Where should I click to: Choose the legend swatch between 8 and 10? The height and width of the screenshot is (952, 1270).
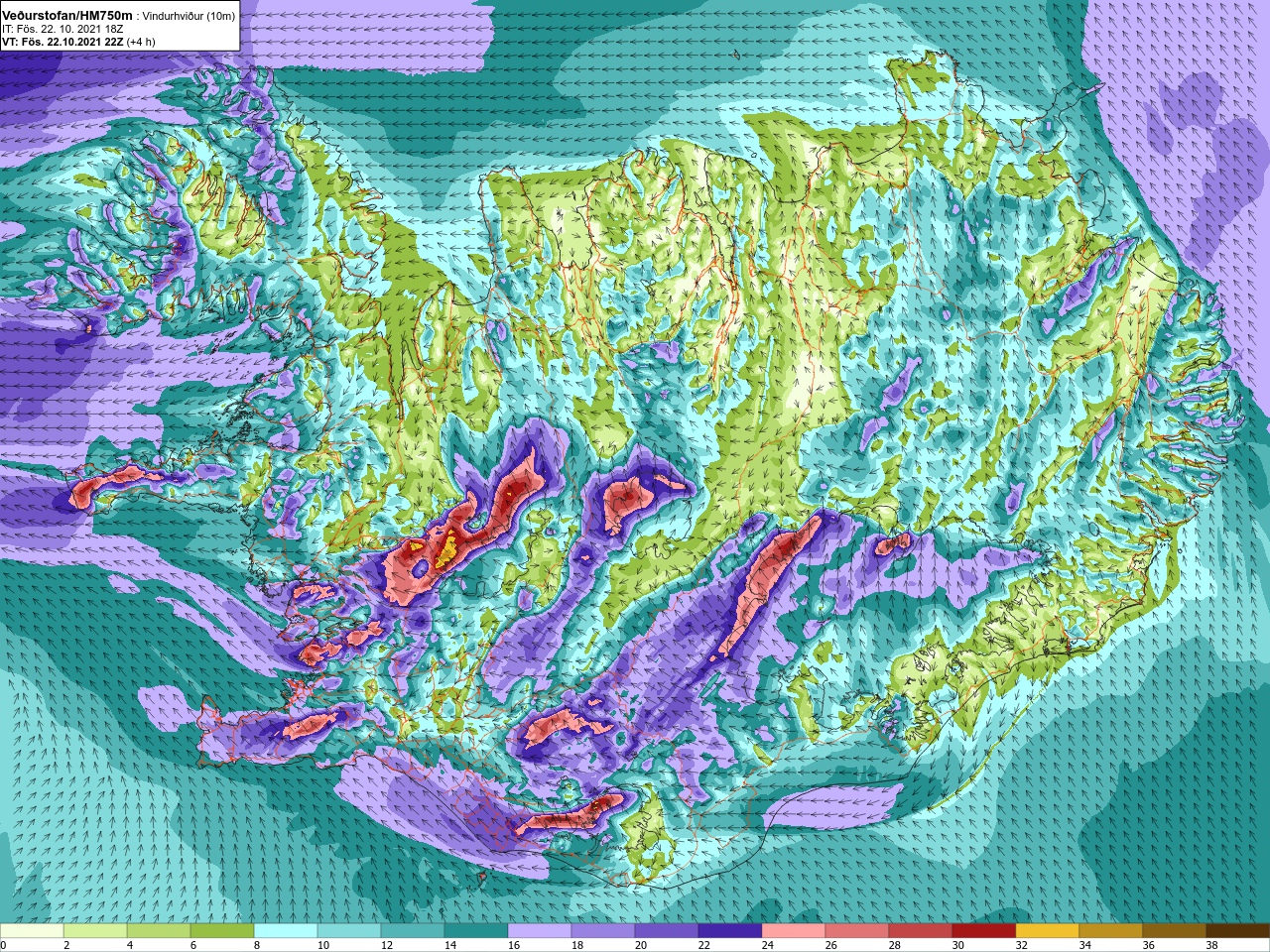tap(286, 930)
